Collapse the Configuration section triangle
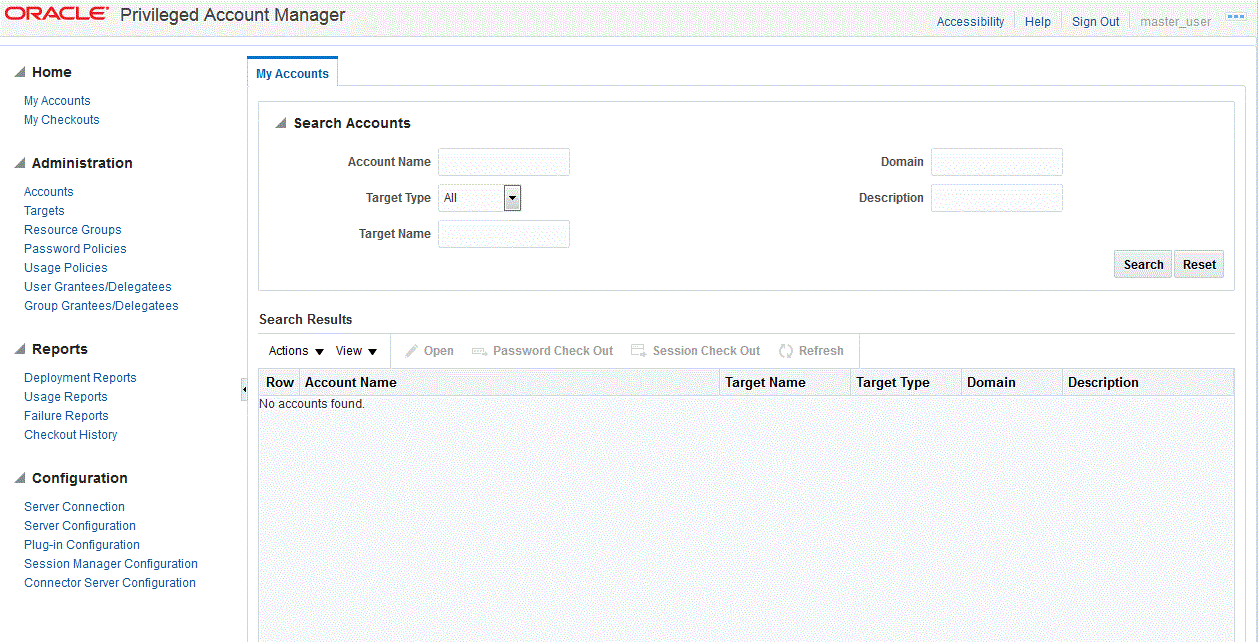1258x642 pixels. coord(20,479)
